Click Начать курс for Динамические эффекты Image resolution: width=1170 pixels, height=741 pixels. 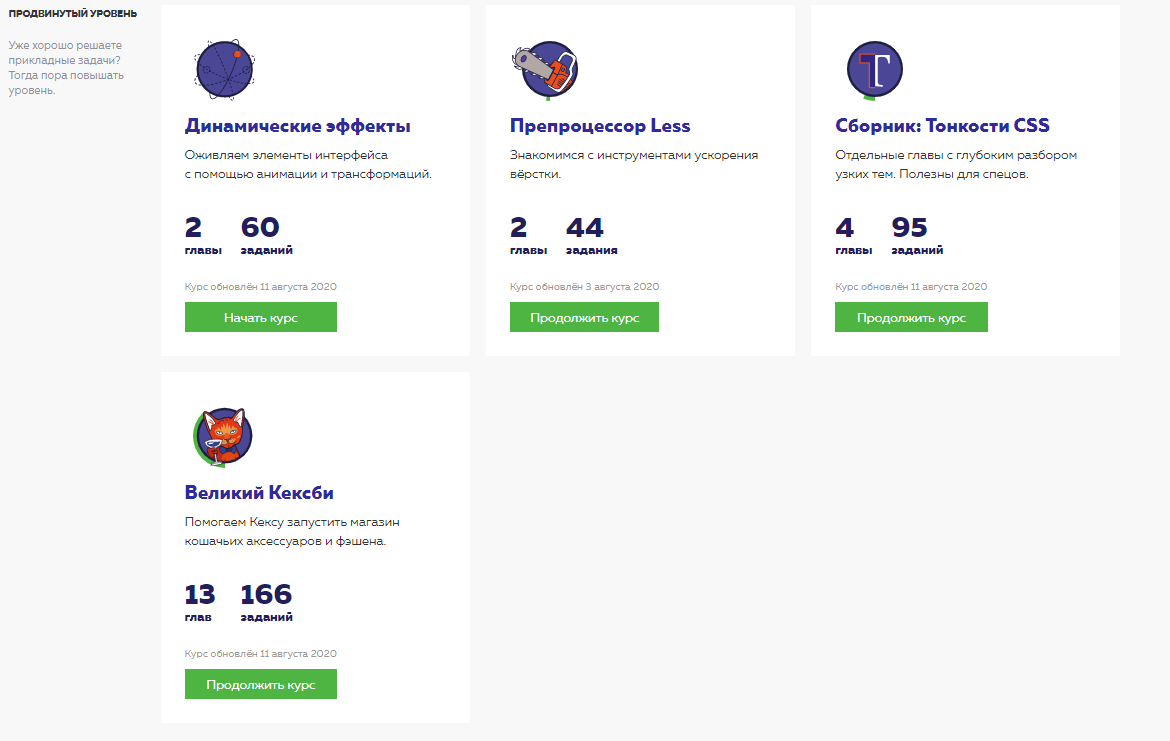260,317
